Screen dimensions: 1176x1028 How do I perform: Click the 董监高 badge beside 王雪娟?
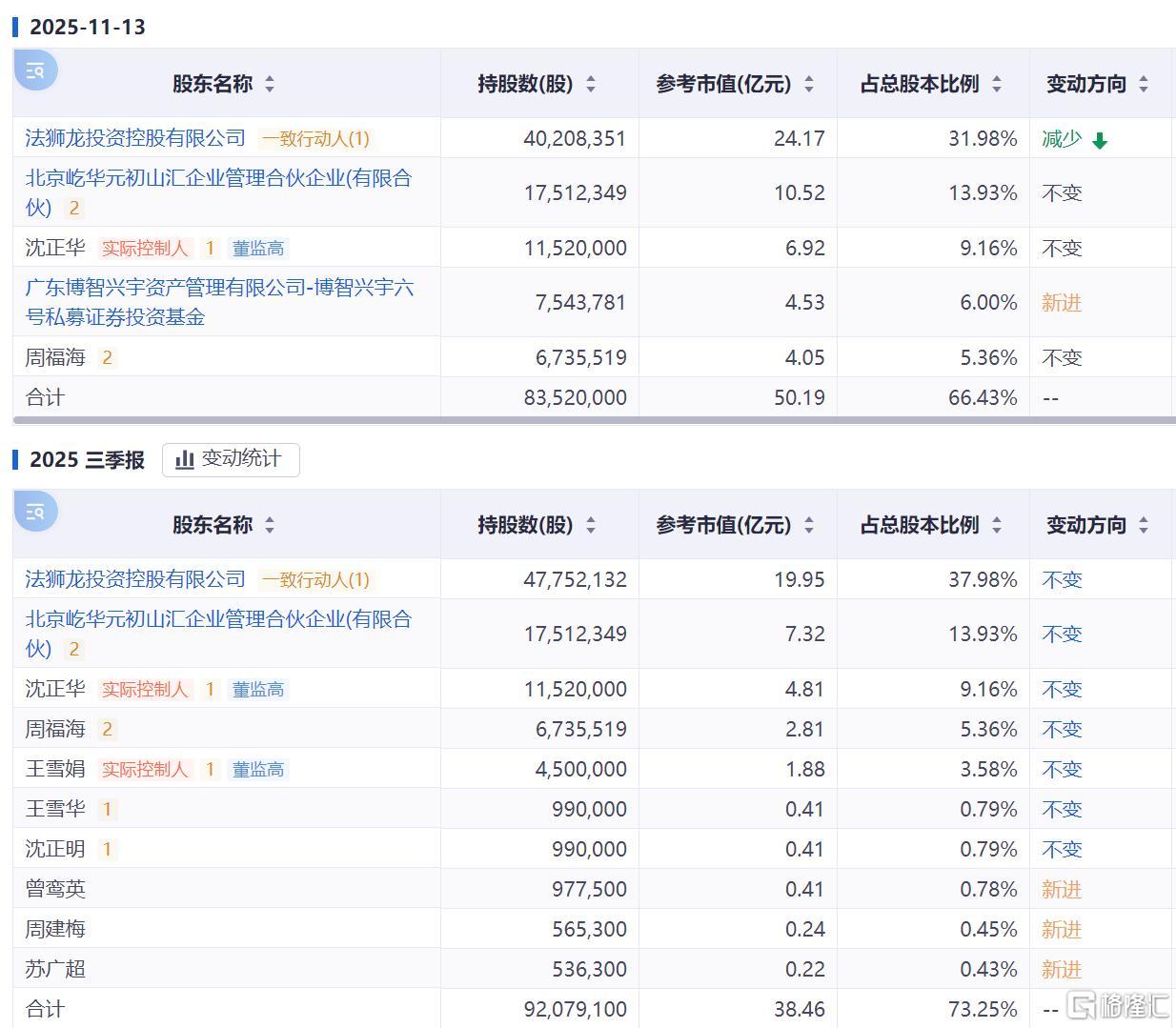(257, 769)
